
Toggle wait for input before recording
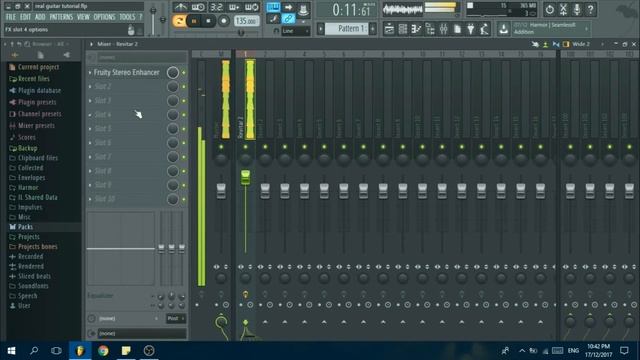coord(198,7)
